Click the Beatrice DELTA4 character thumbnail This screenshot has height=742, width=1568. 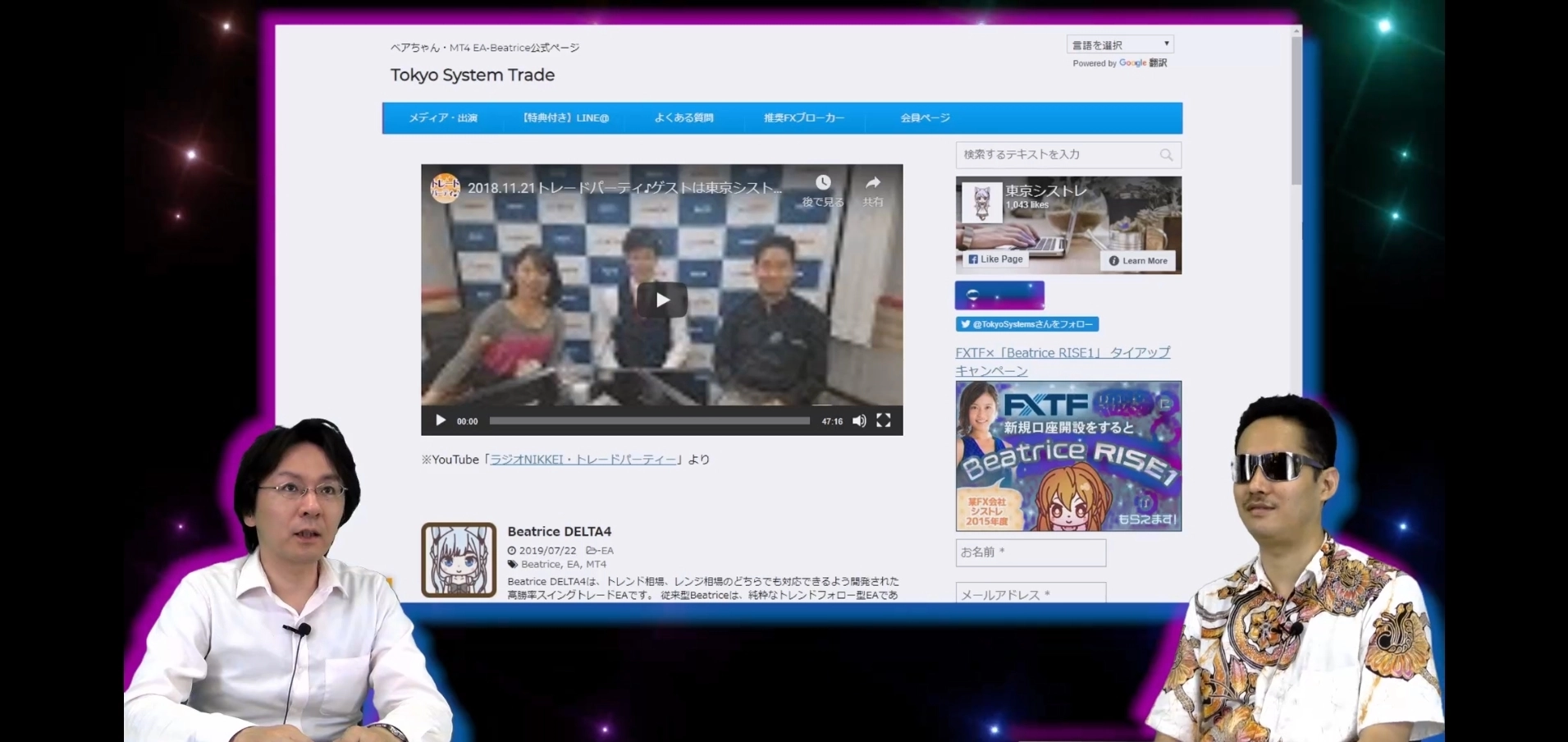click(459, 560)
